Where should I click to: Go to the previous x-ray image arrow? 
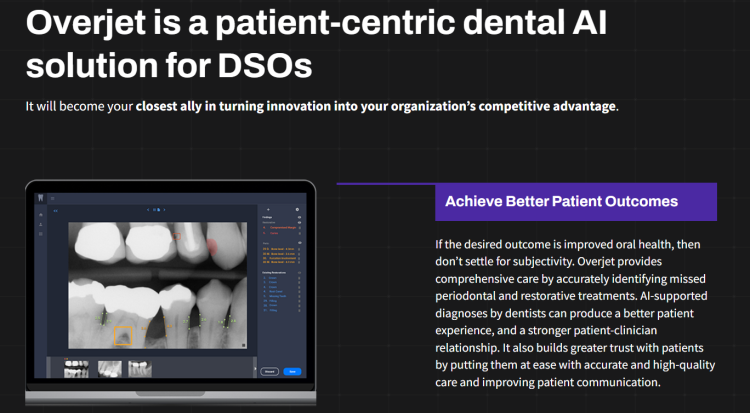coord(148,210)
